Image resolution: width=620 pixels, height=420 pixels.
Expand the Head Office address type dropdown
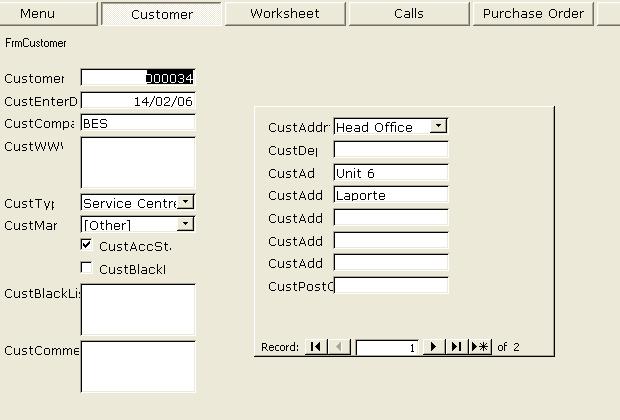pyautogui.click(x=439, y=127)
